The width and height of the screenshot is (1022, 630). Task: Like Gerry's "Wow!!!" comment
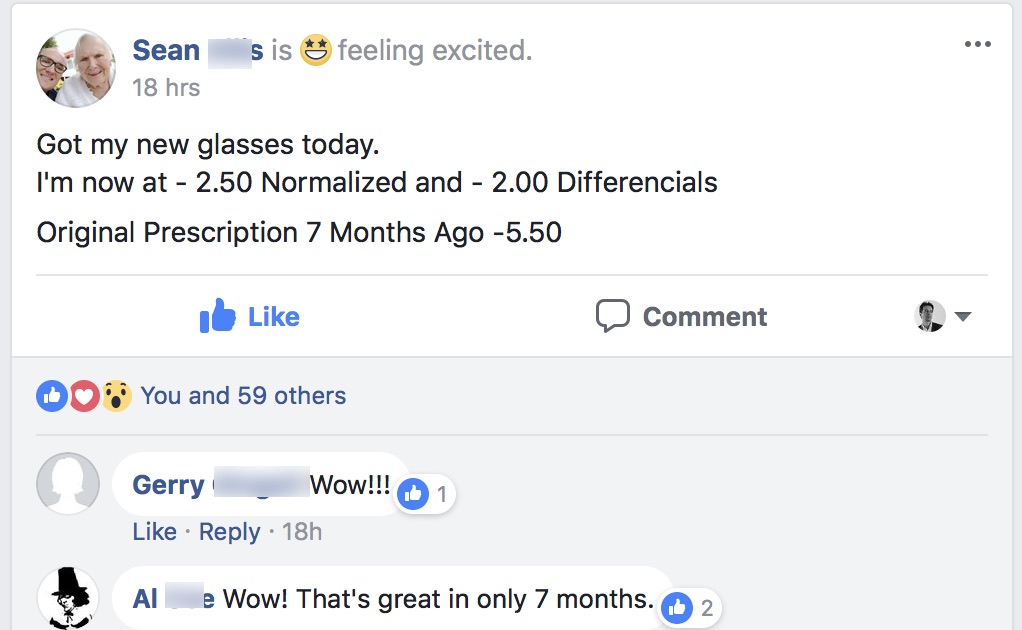(154, 532)
